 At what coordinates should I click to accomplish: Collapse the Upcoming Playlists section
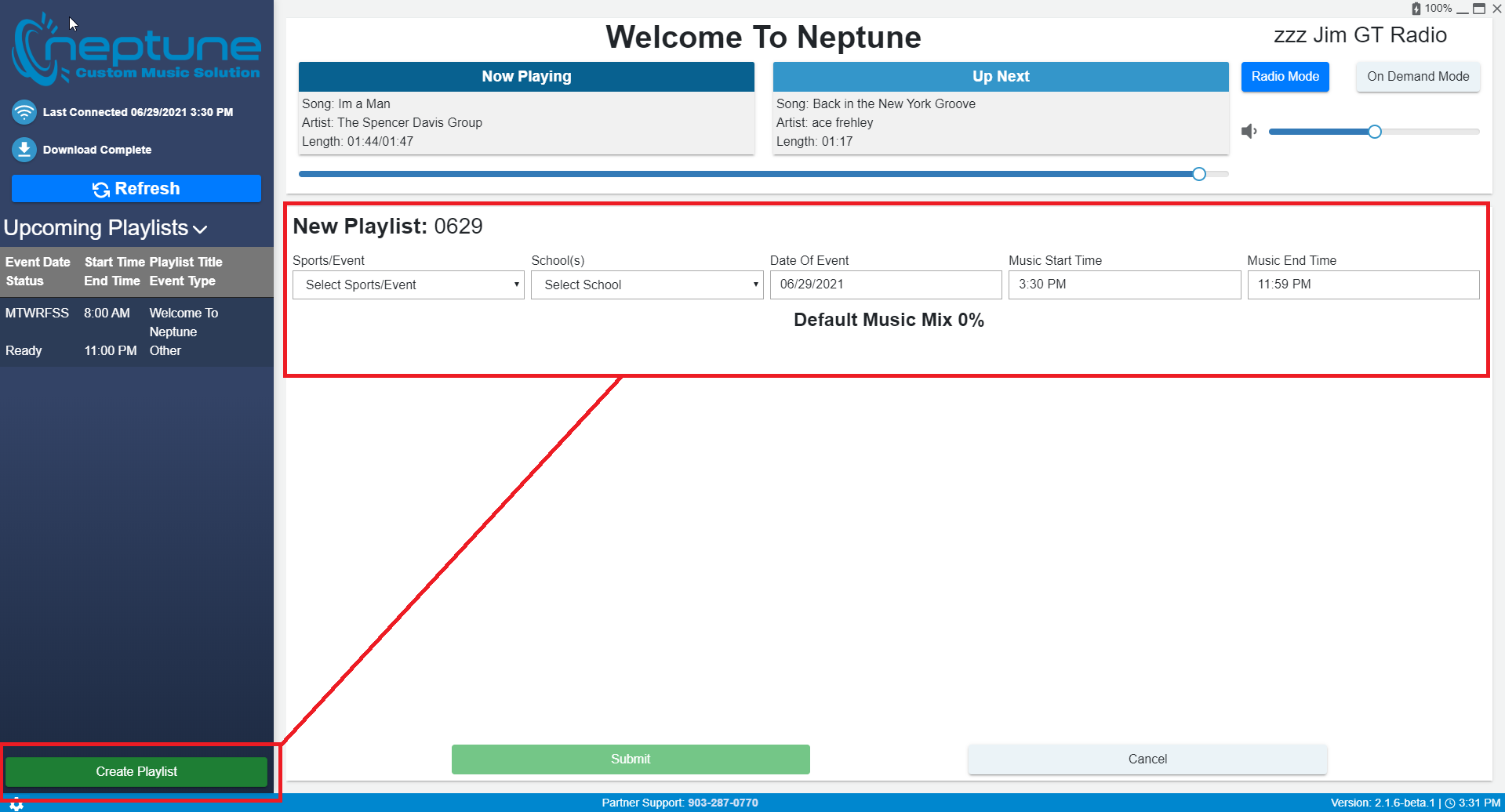click(x=200, y=229)
